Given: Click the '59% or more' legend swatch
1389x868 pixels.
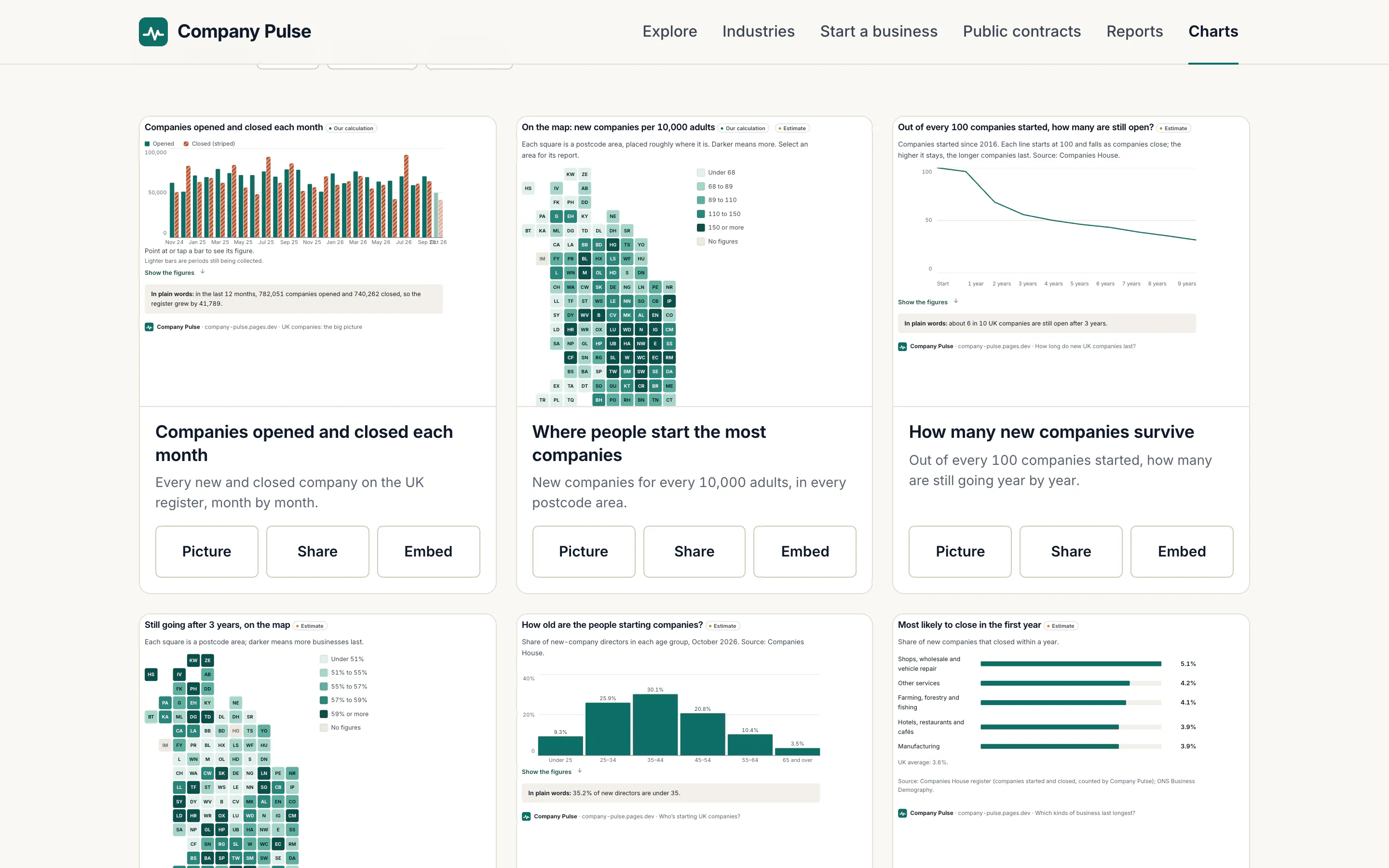Looking at the screenshot, I should tap(324, 714).
